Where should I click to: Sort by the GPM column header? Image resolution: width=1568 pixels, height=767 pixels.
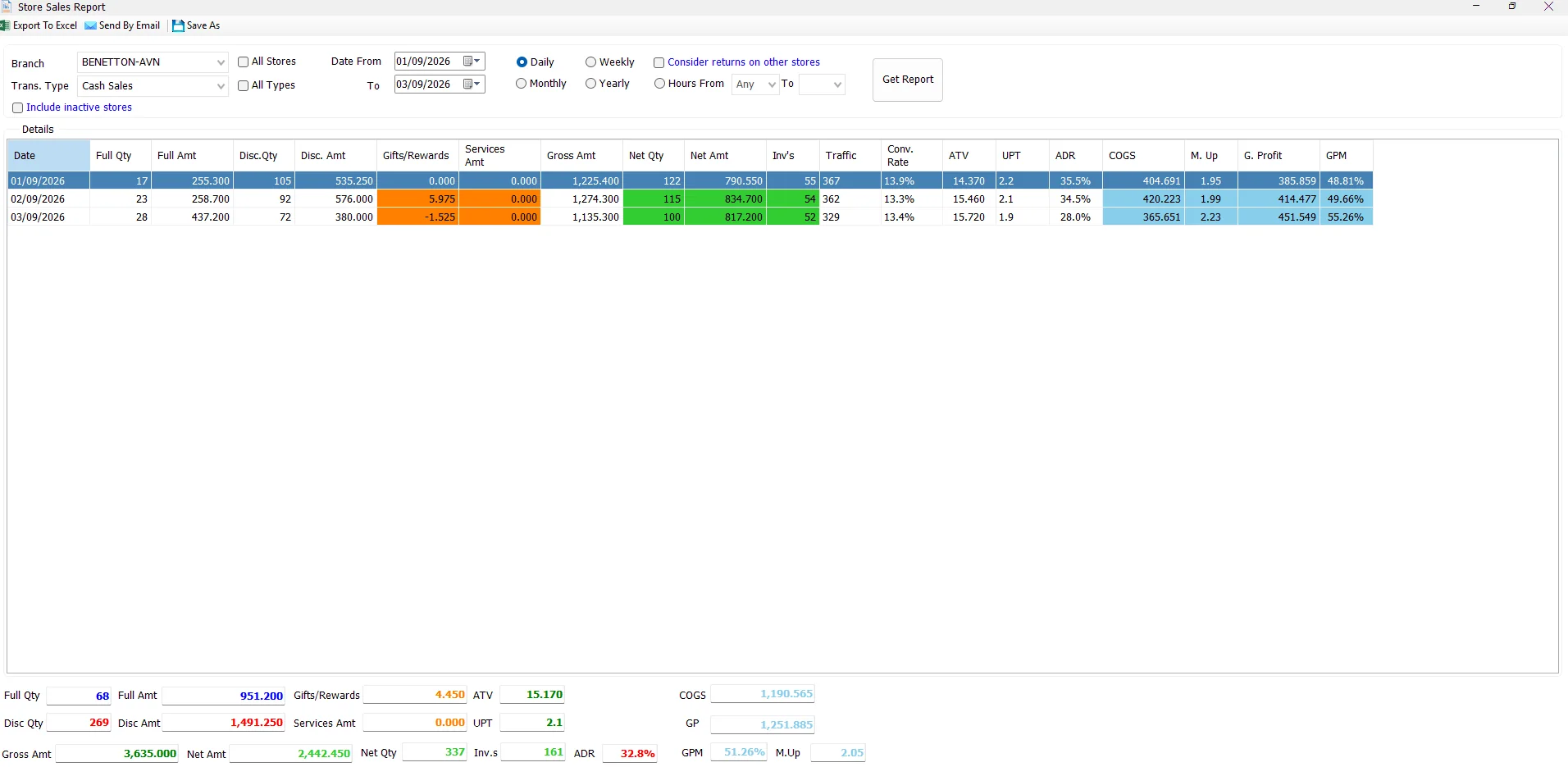pyautogui.click(x=1347, y=156)
